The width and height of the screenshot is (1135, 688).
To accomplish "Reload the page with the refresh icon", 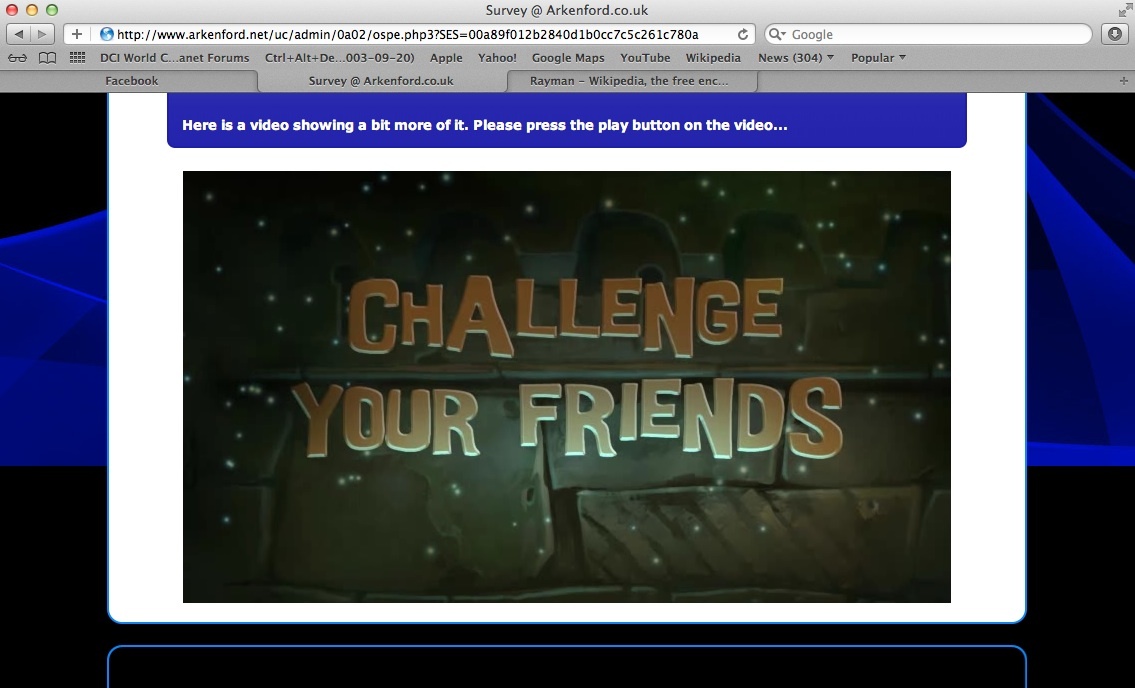I will click(x=743, y=34).
